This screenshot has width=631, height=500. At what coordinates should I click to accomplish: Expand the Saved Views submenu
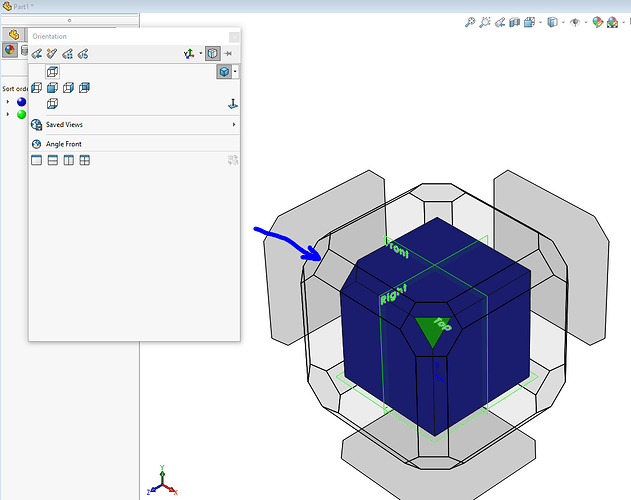pyautogui.click(x=234, y=125)
